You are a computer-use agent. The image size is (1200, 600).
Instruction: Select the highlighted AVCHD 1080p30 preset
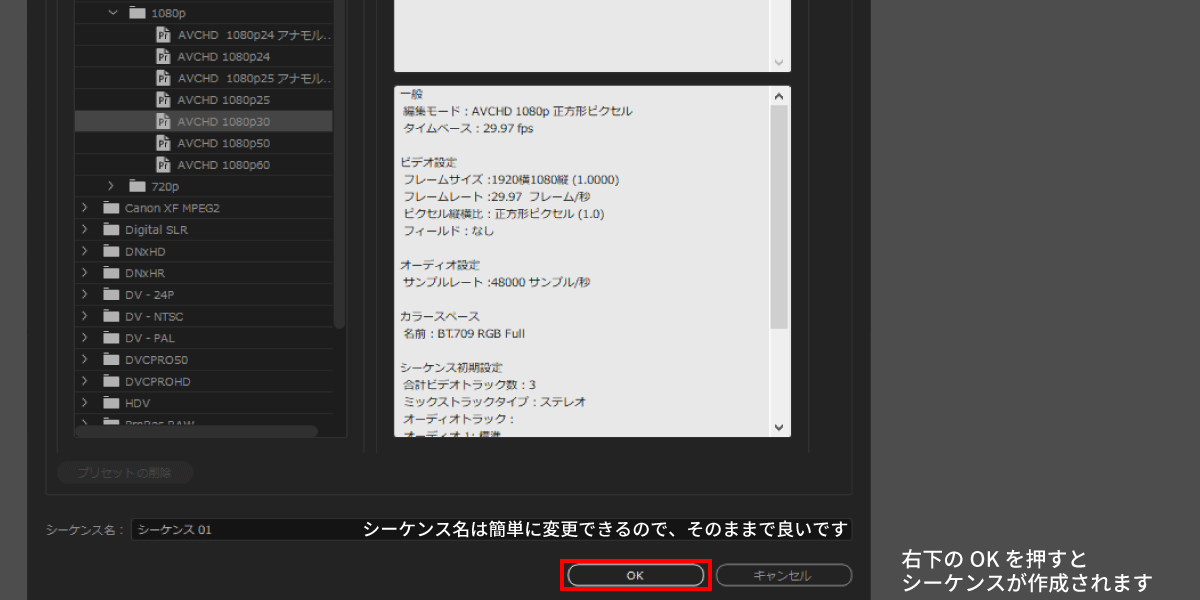[x=223, y=122]
